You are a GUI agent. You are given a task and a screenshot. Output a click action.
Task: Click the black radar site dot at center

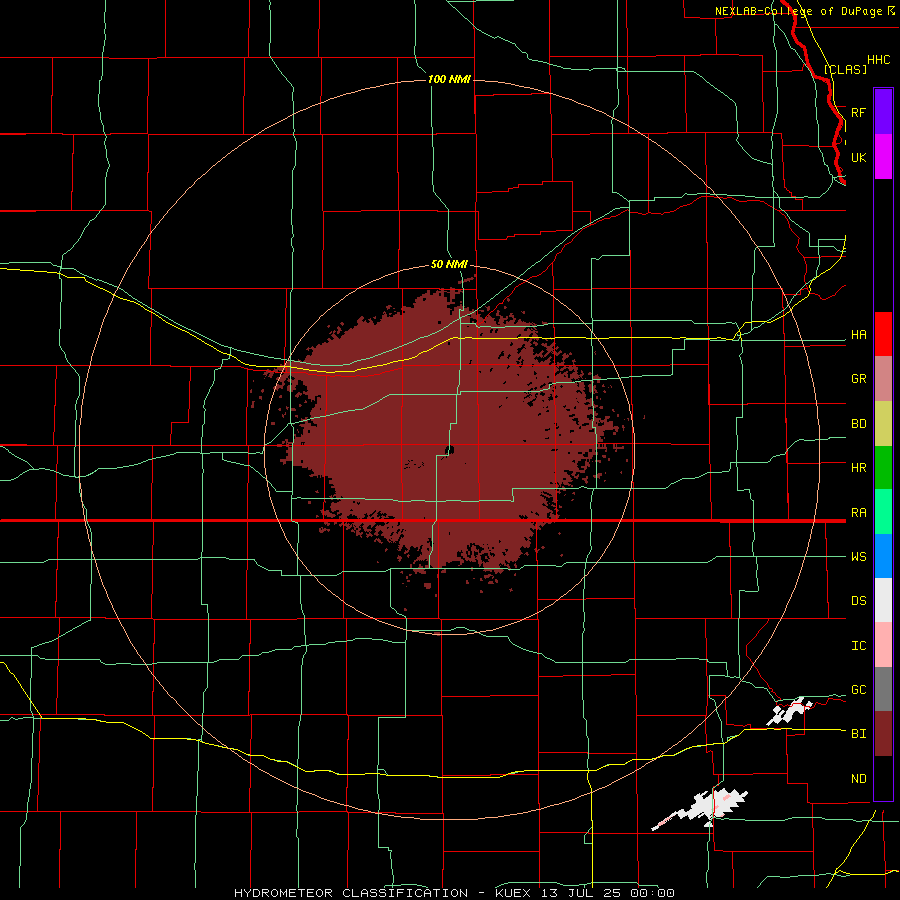449,450
